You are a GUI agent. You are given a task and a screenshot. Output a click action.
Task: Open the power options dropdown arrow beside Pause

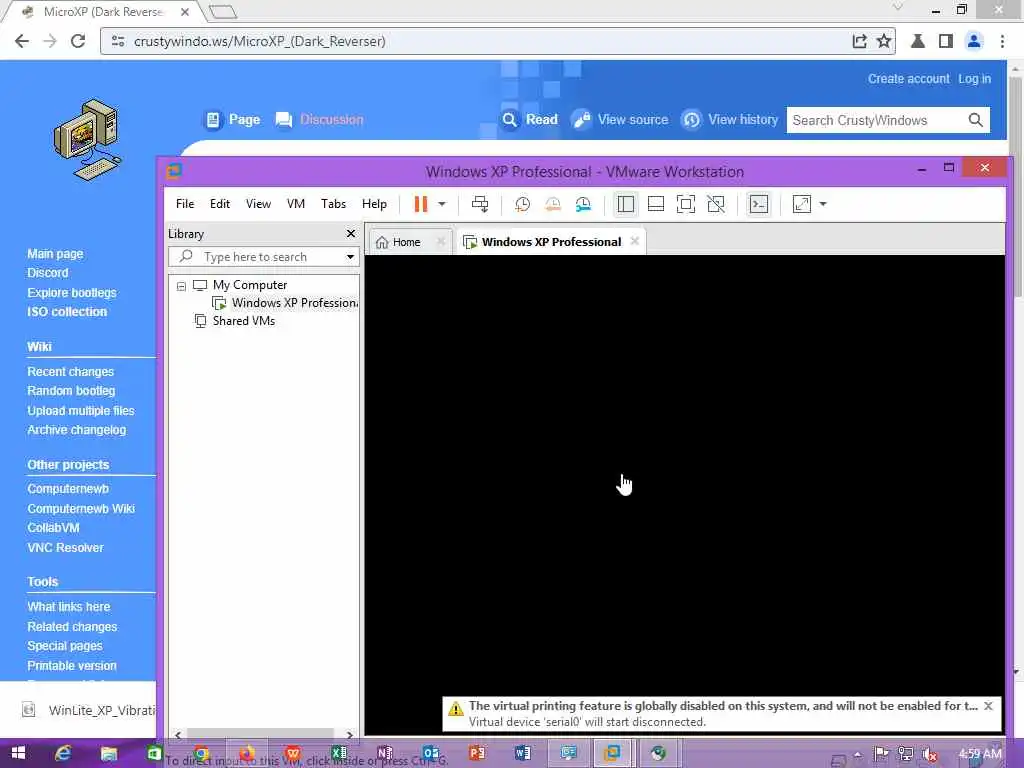[x=442, y=204]
